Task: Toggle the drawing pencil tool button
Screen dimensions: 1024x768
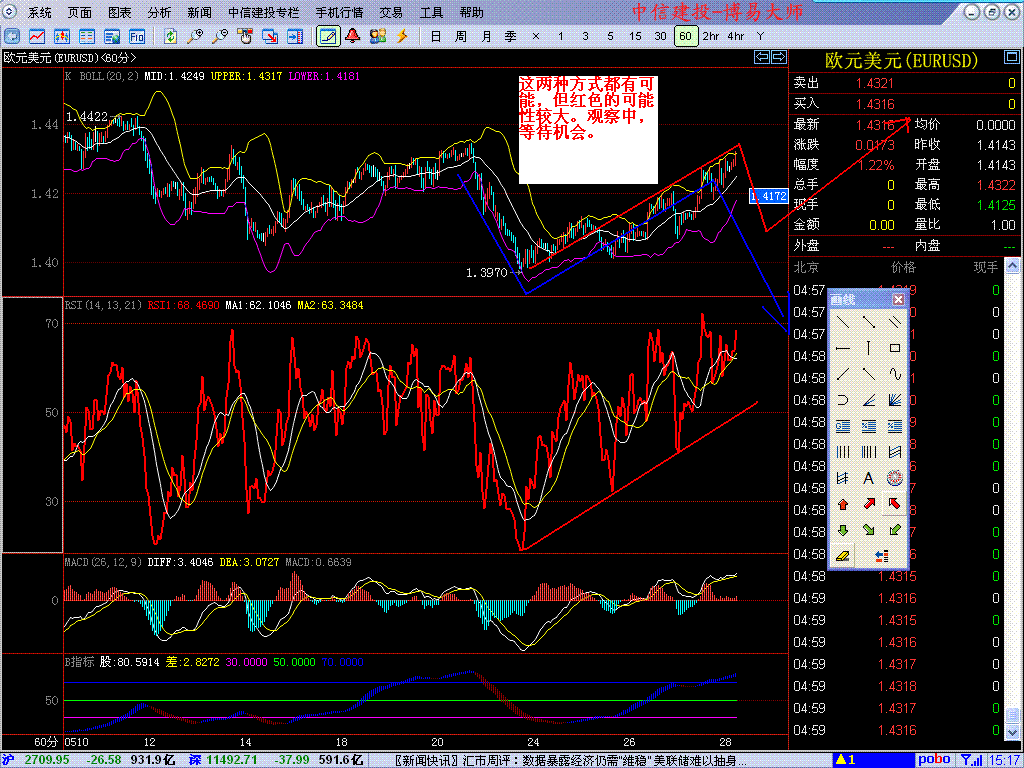Action: click(x=328, y=36)
